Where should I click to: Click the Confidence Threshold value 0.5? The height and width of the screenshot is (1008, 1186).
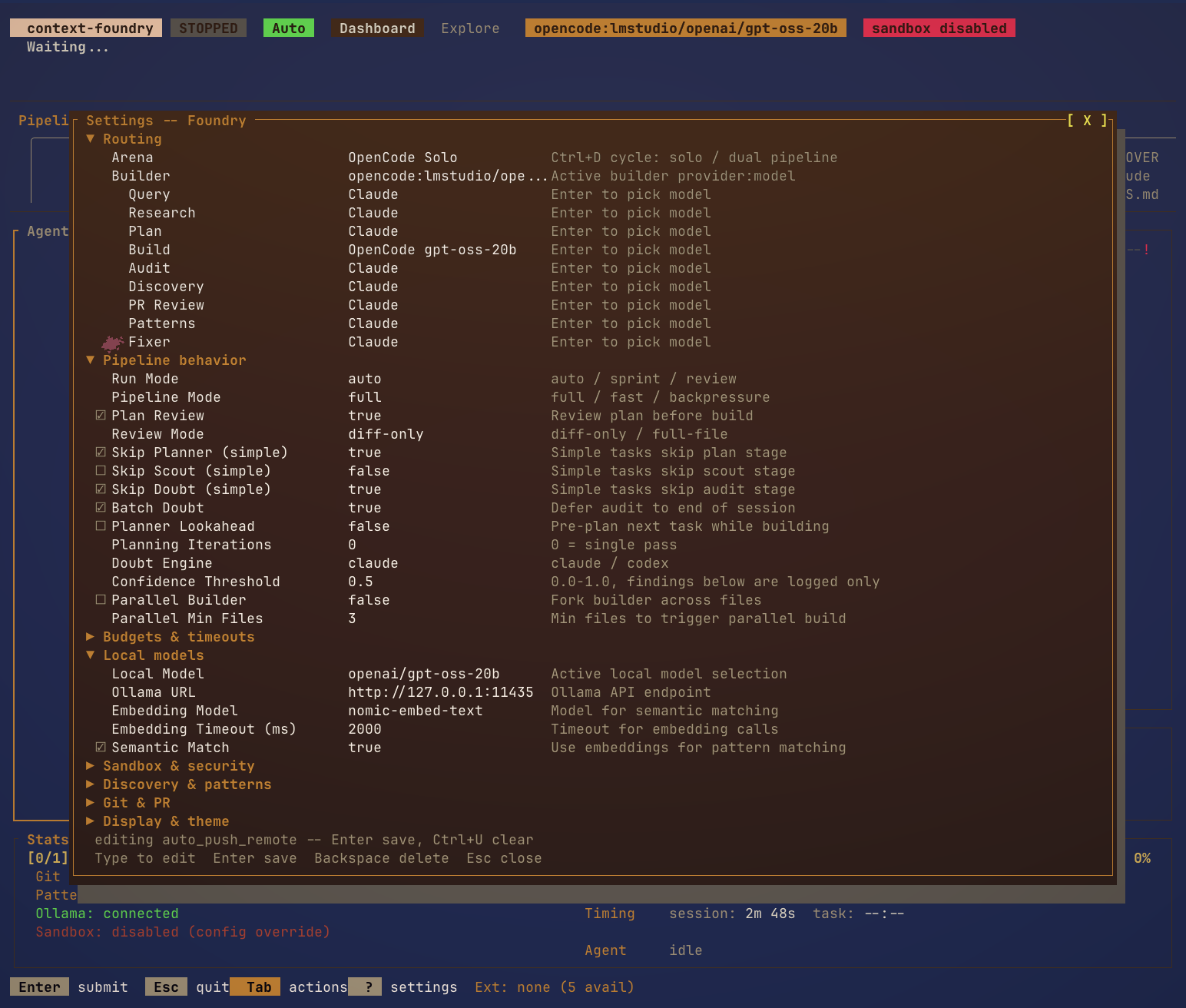point(361,582)
